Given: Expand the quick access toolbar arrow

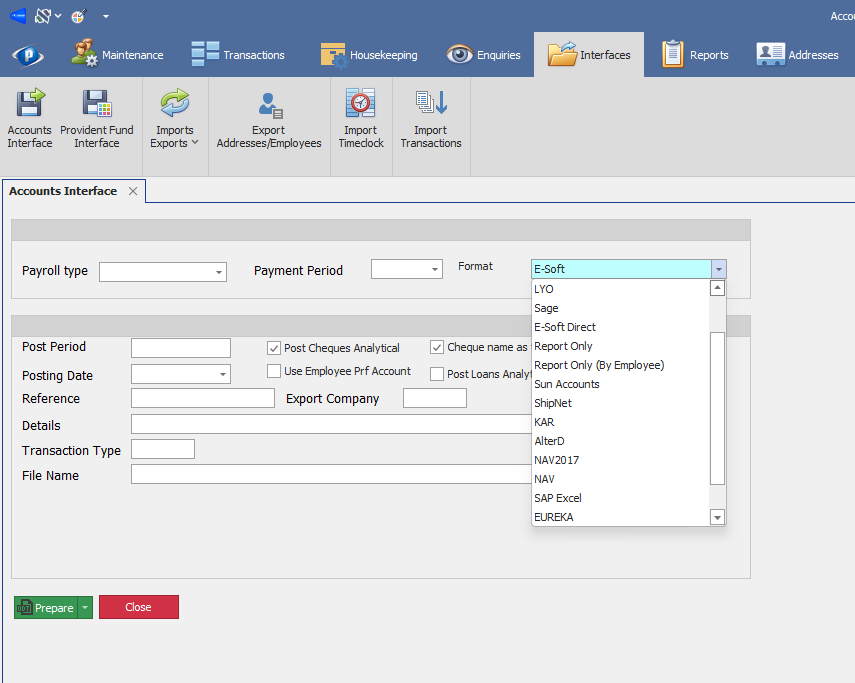Looking at the screenshot, I should pyautogui.click(x=106, y=16).
